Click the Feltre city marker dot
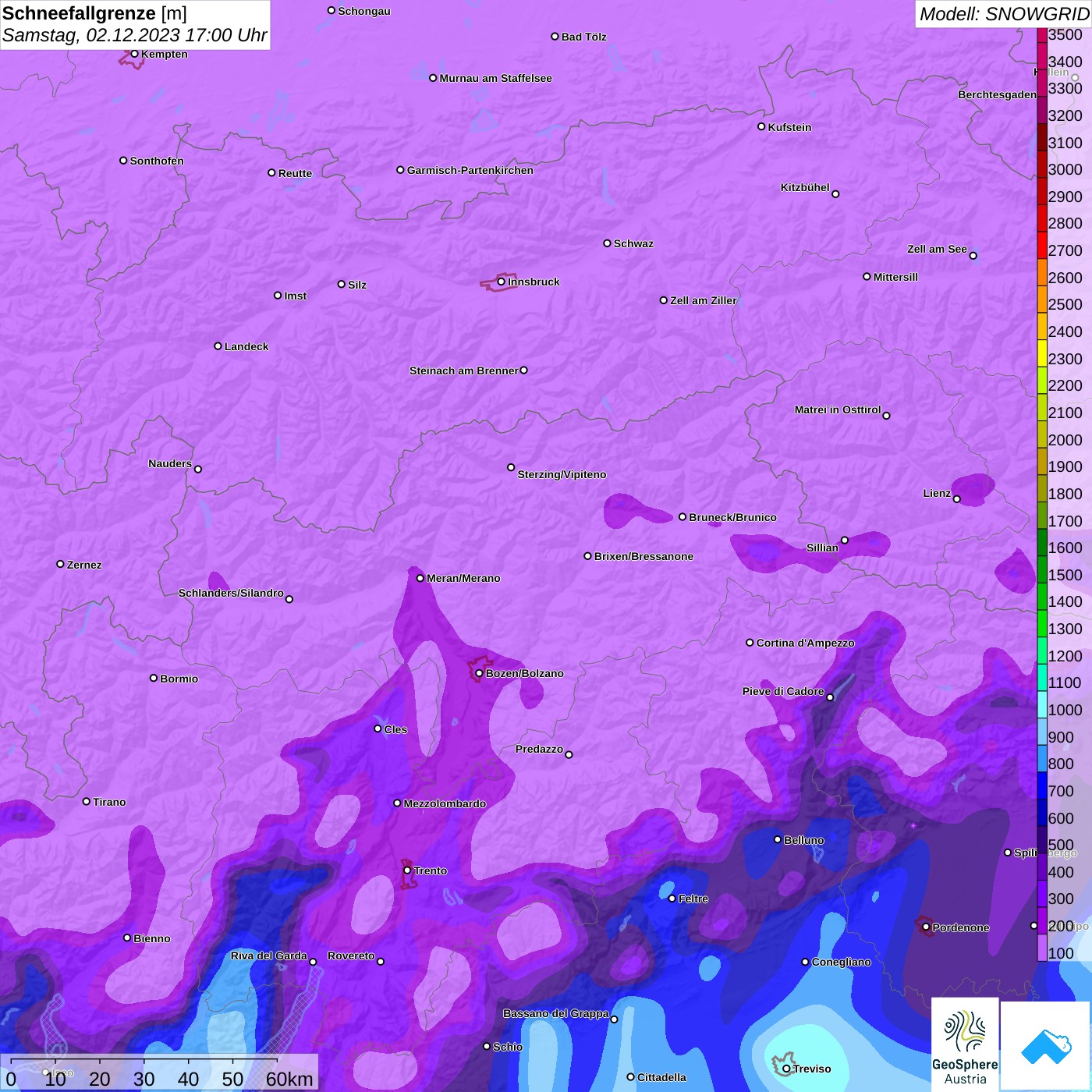 coord(672,899)
